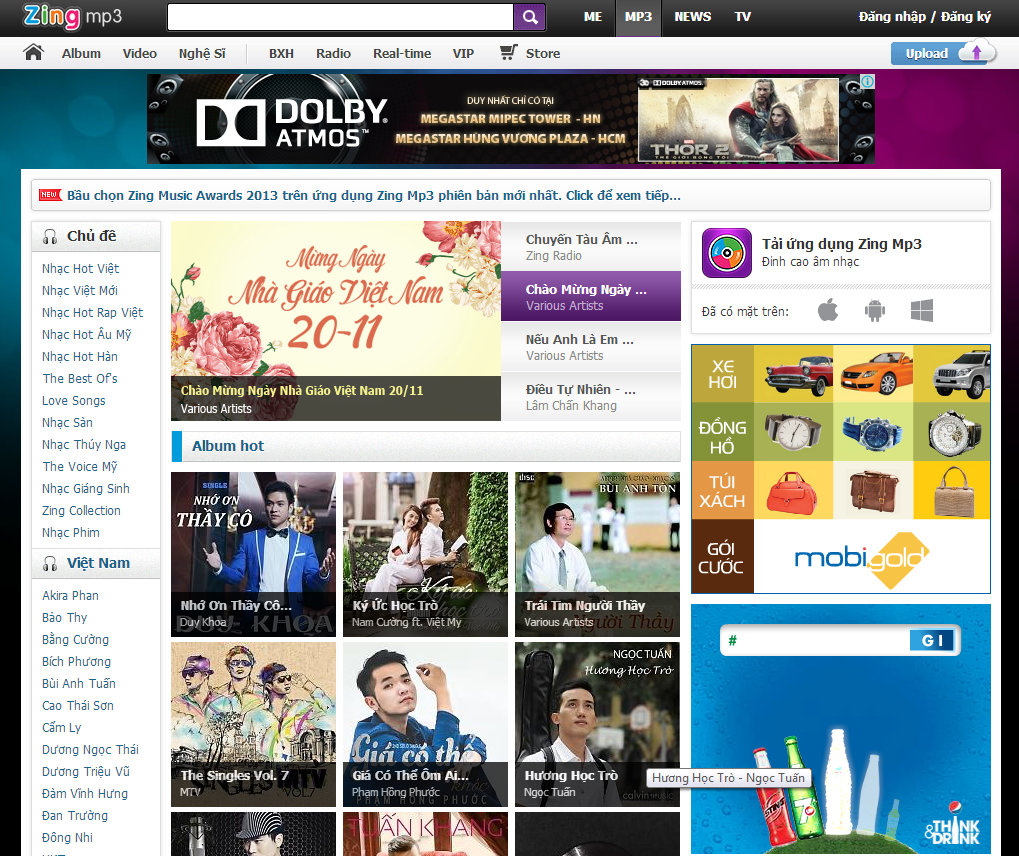
Task: Open Trái Tim Người Thầy album thumbnail
Action: point(597,554)
